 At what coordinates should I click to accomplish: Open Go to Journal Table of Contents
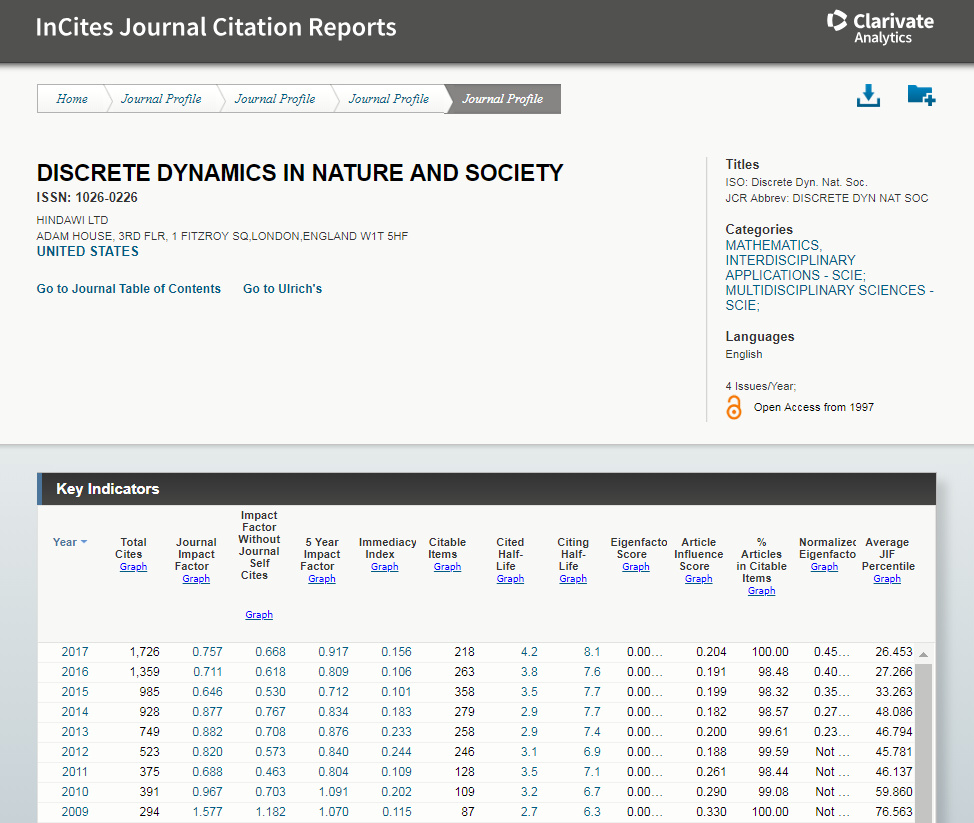(x=129, y=289)
